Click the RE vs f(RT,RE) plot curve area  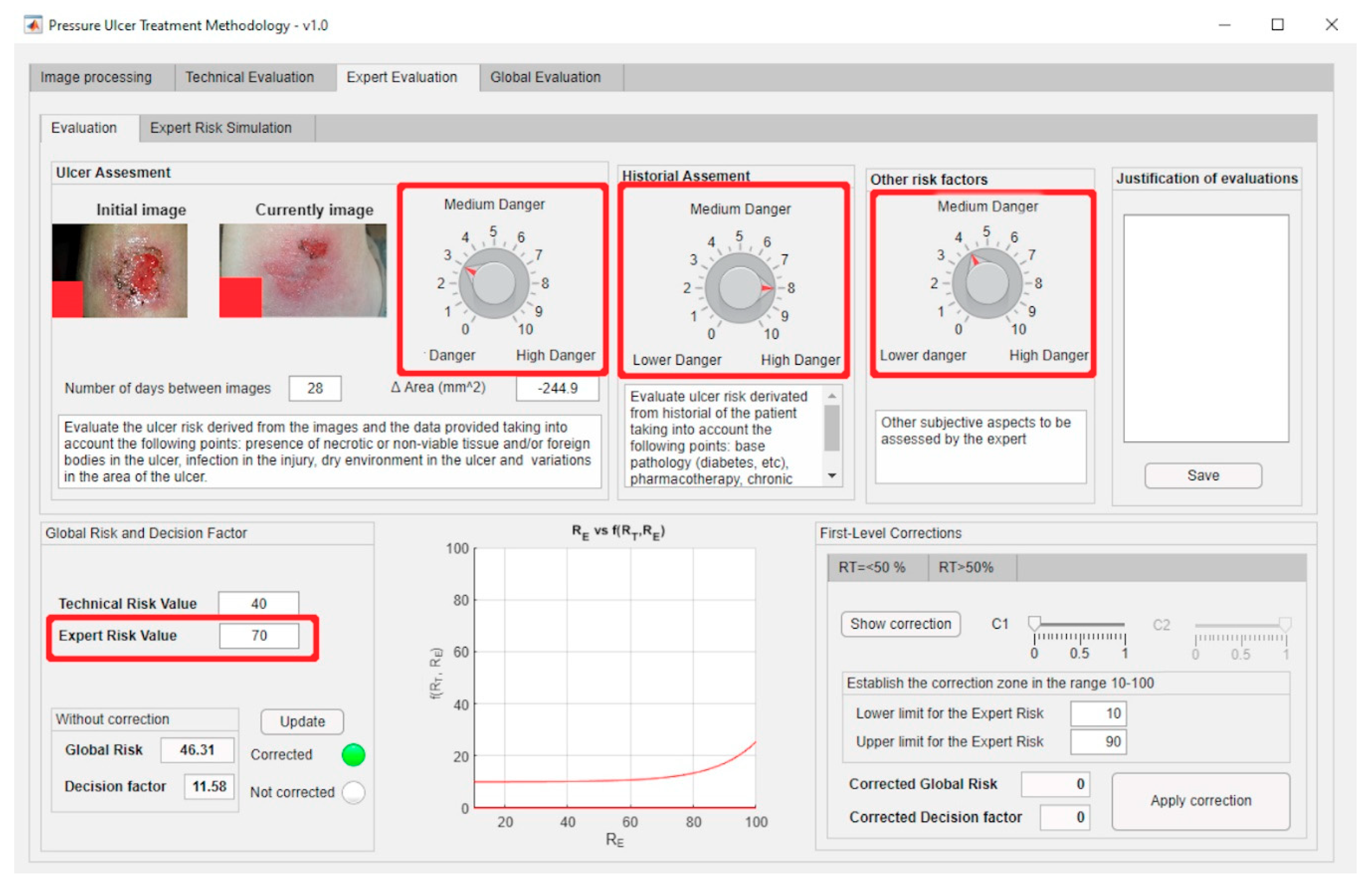[614, 678]
